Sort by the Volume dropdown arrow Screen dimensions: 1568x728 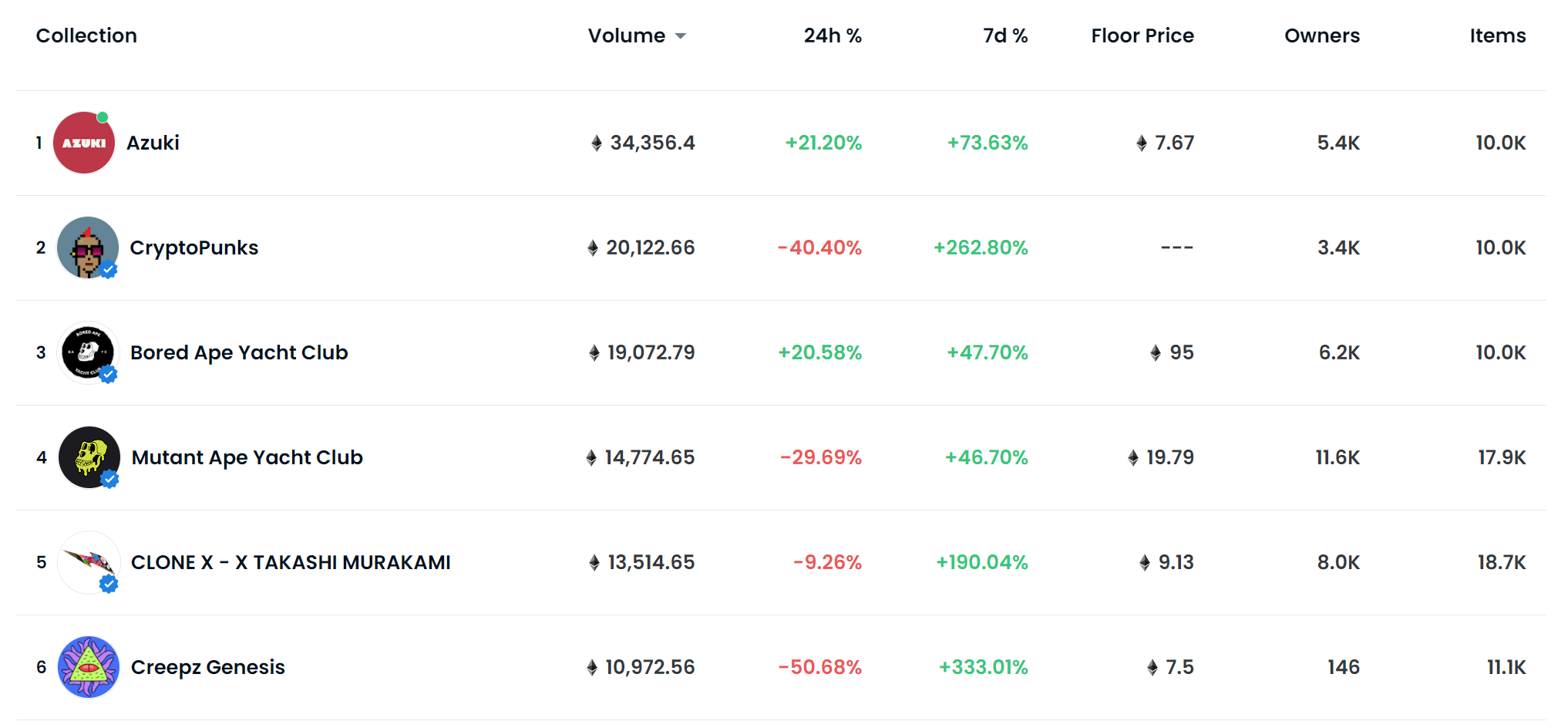point(680,36)
